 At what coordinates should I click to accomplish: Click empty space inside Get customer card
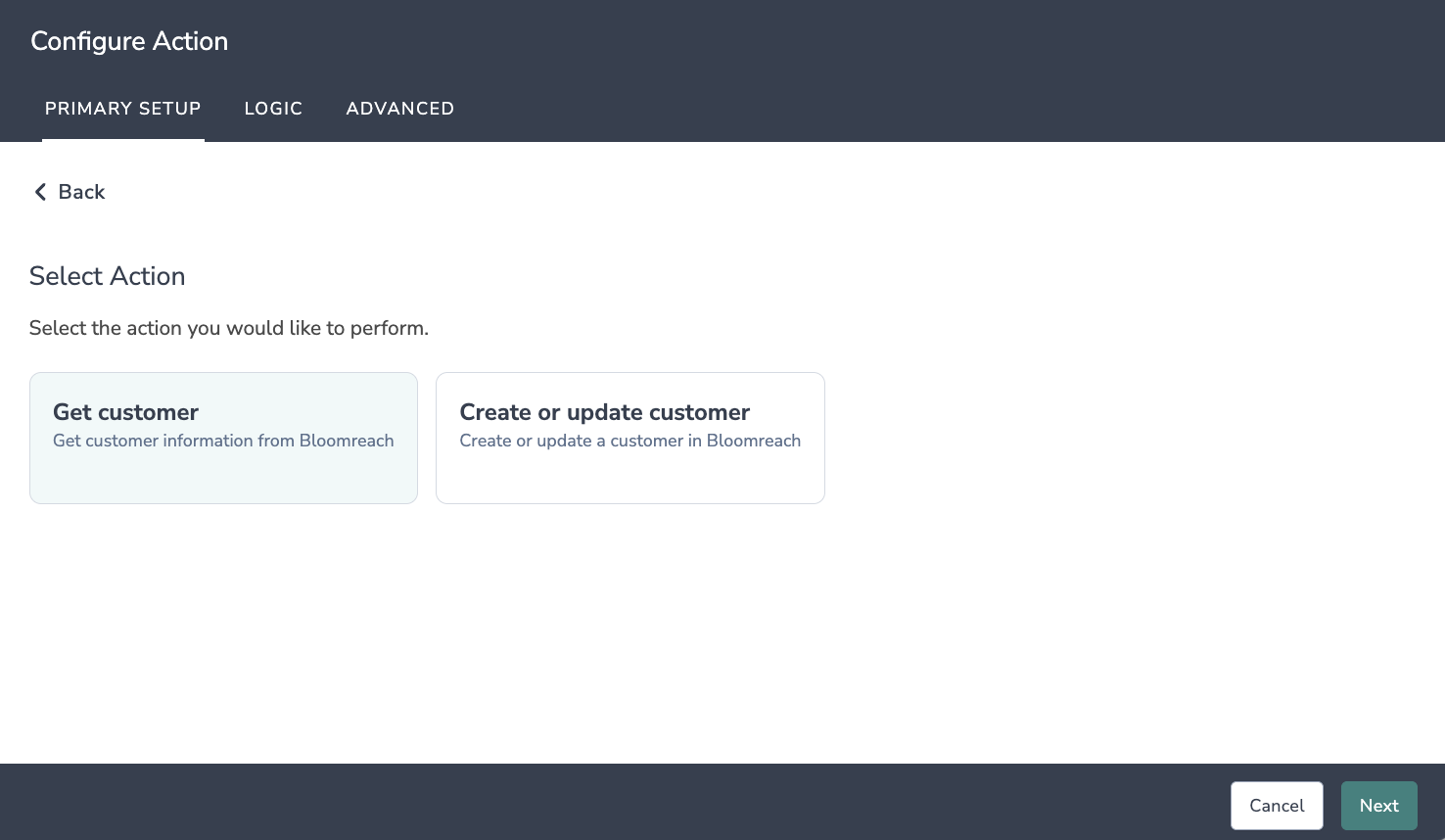click(223, 478)
